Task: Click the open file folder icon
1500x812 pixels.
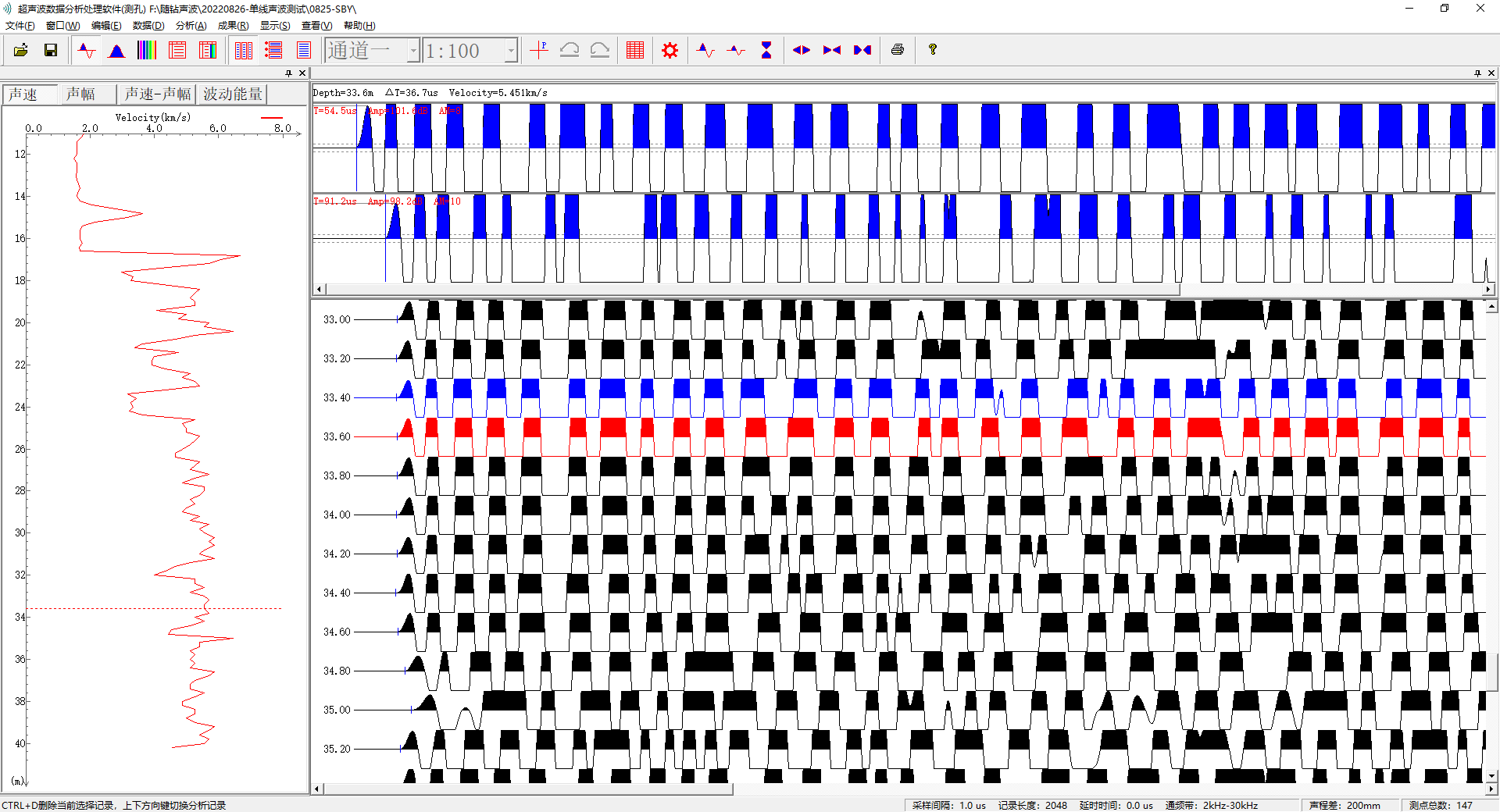Action: [x=20, y=51]
